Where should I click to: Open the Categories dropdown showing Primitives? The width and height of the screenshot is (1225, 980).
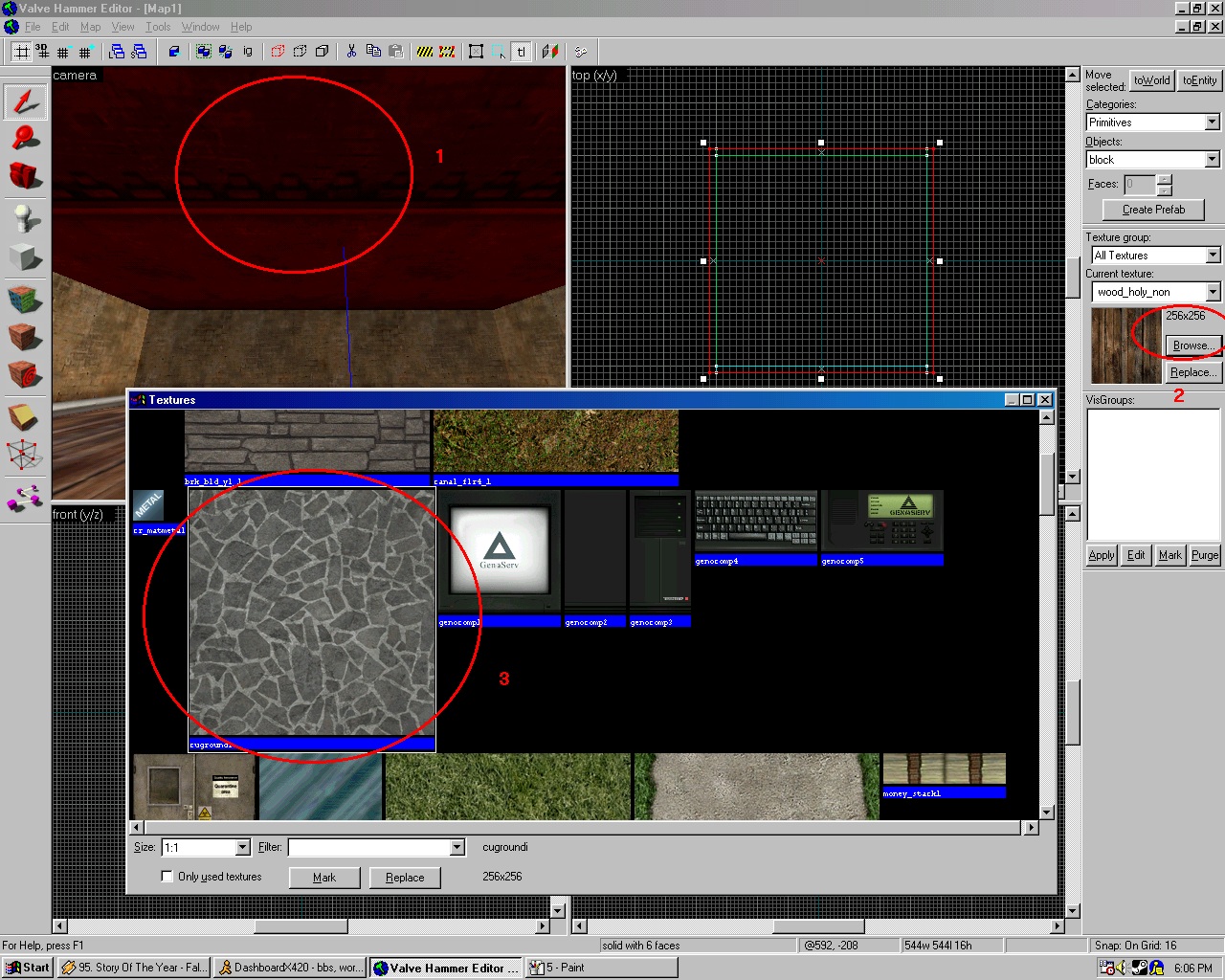(1212, 122)
